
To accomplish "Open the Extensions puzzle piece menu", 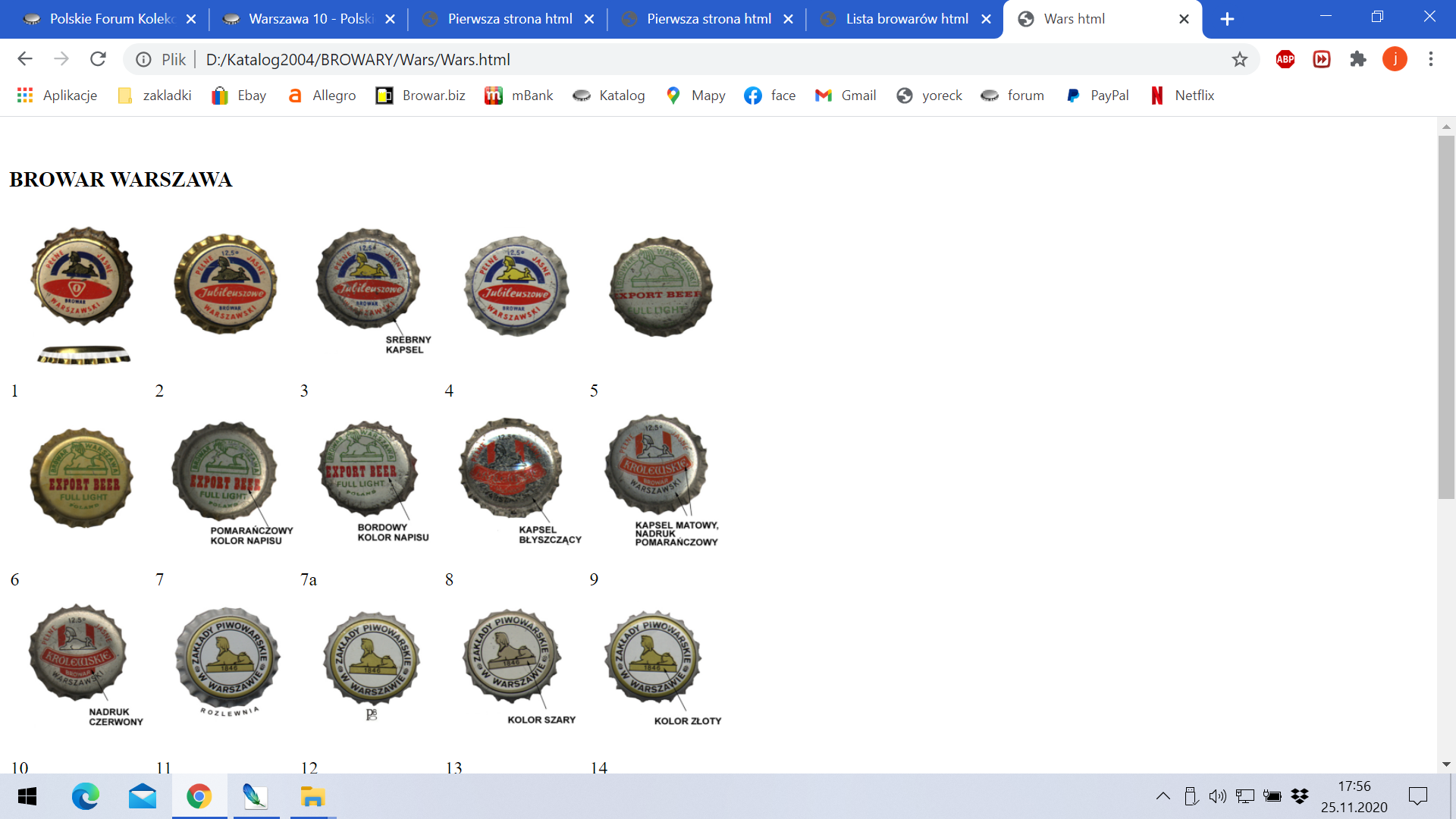I will (1358, 59).
